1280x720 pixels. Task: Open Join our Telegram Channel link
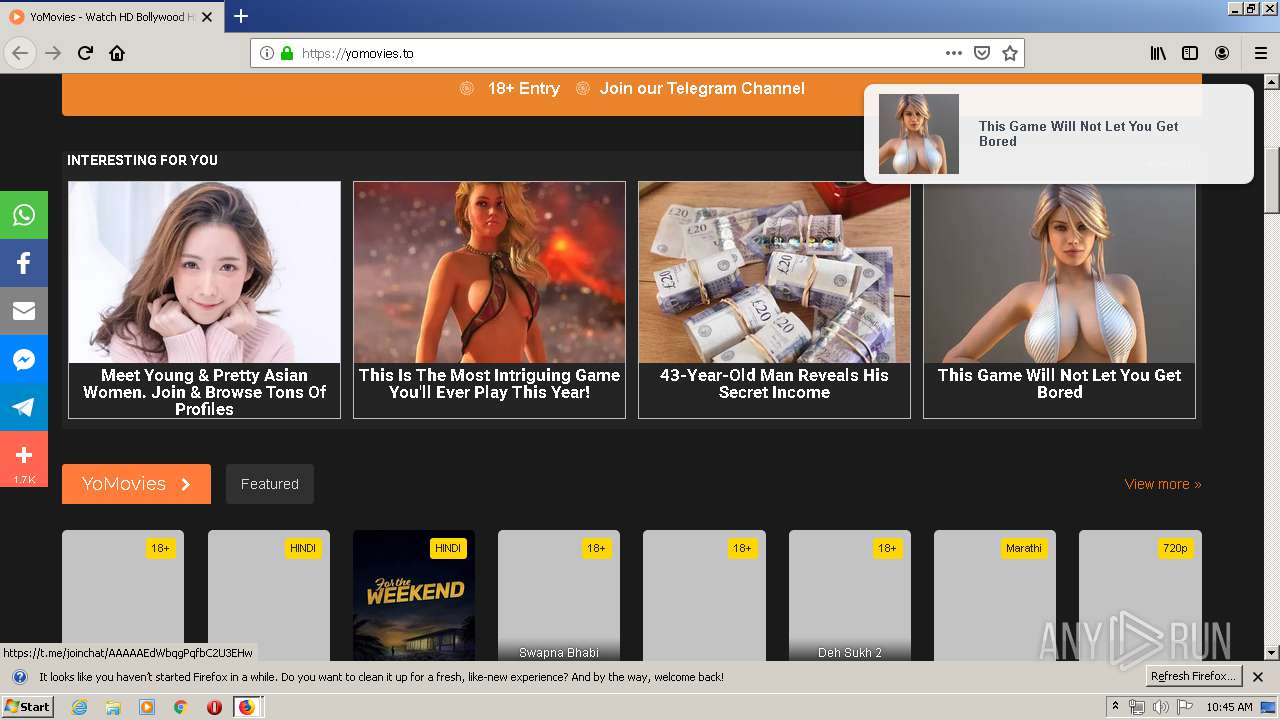point(702,88)
